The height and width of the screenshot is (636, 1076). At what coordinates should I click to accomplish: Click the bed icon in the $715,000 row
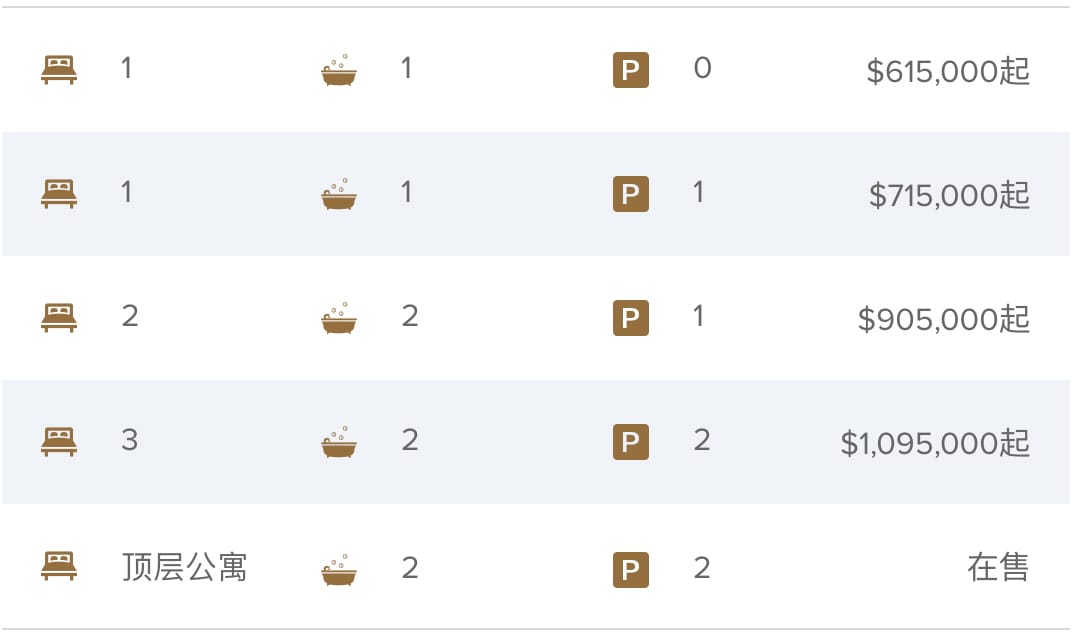point(59,194)
